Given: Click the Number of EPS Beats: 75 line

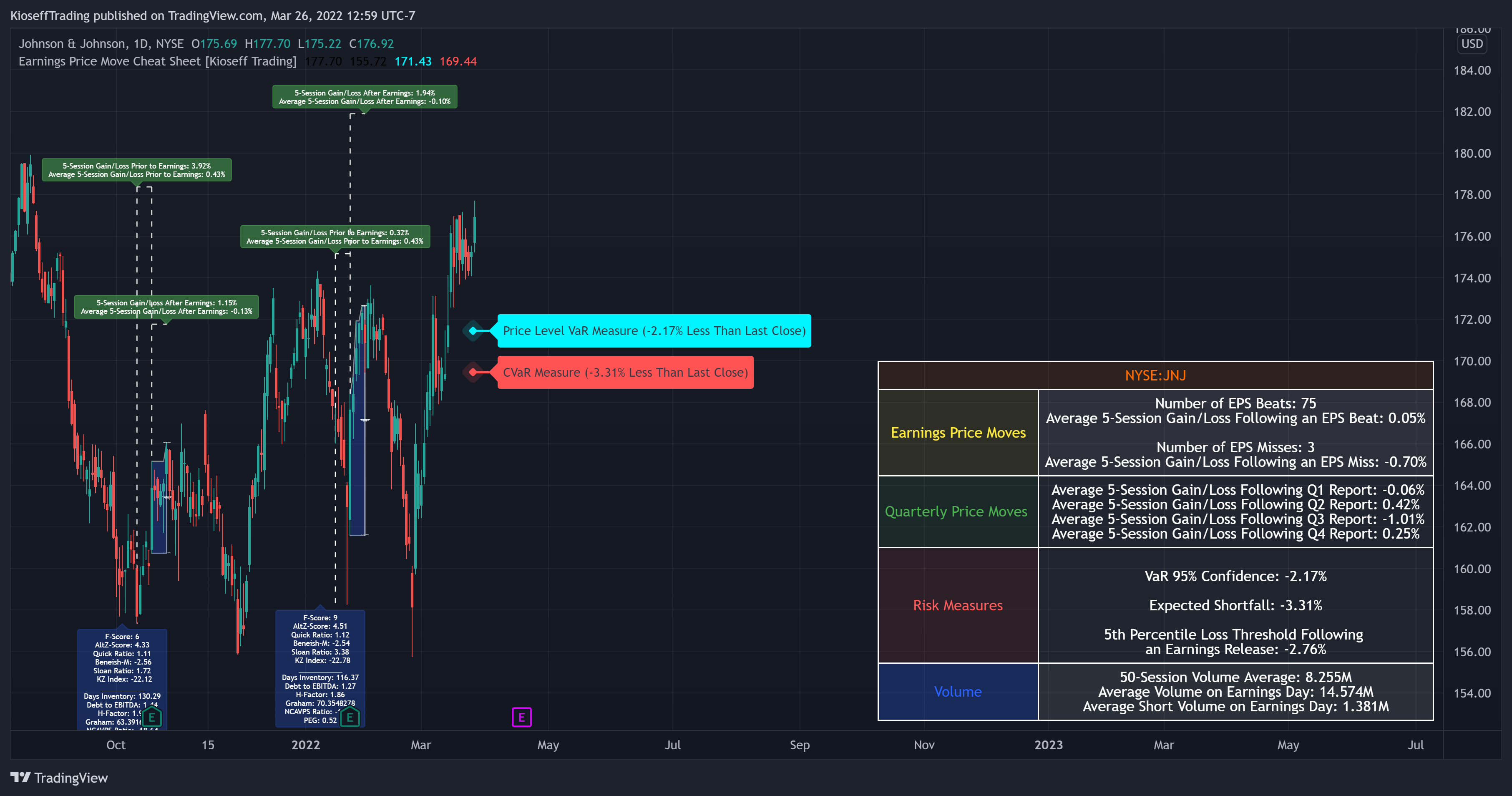Looking at the screenshot, I should (x=1235, y=403).
